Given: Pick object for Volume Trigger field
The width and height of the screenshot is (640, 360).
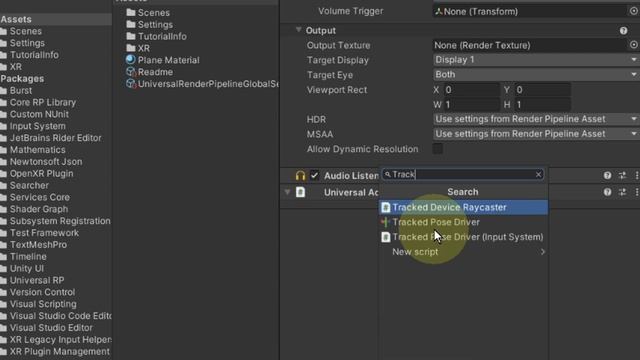Looking at the screenshot, I should [x=633, y=11].
